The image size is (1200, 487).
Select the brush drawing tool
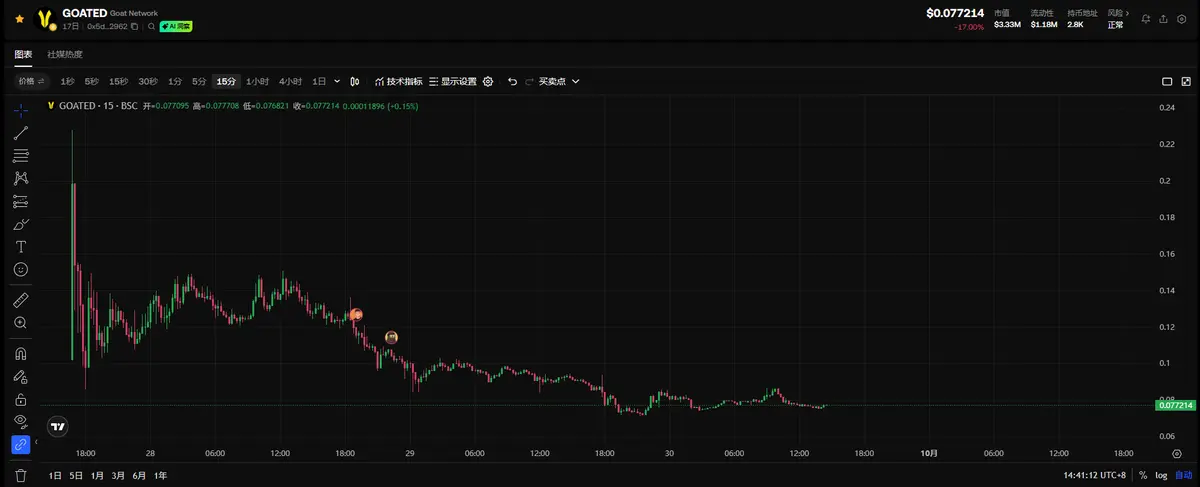coord(21,224)
